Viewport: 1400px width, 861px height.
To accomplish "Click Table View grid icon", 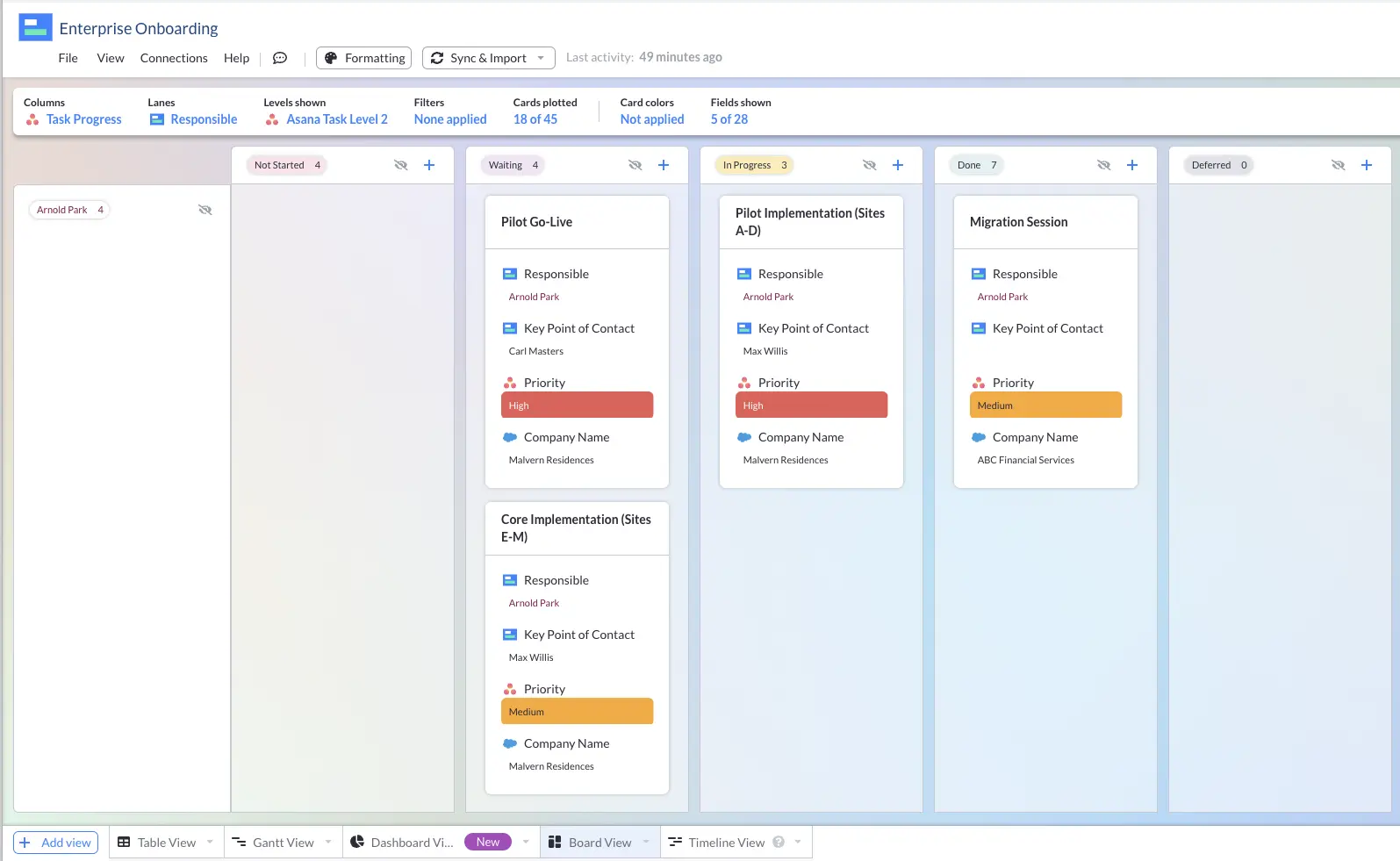I will (124, 843).
